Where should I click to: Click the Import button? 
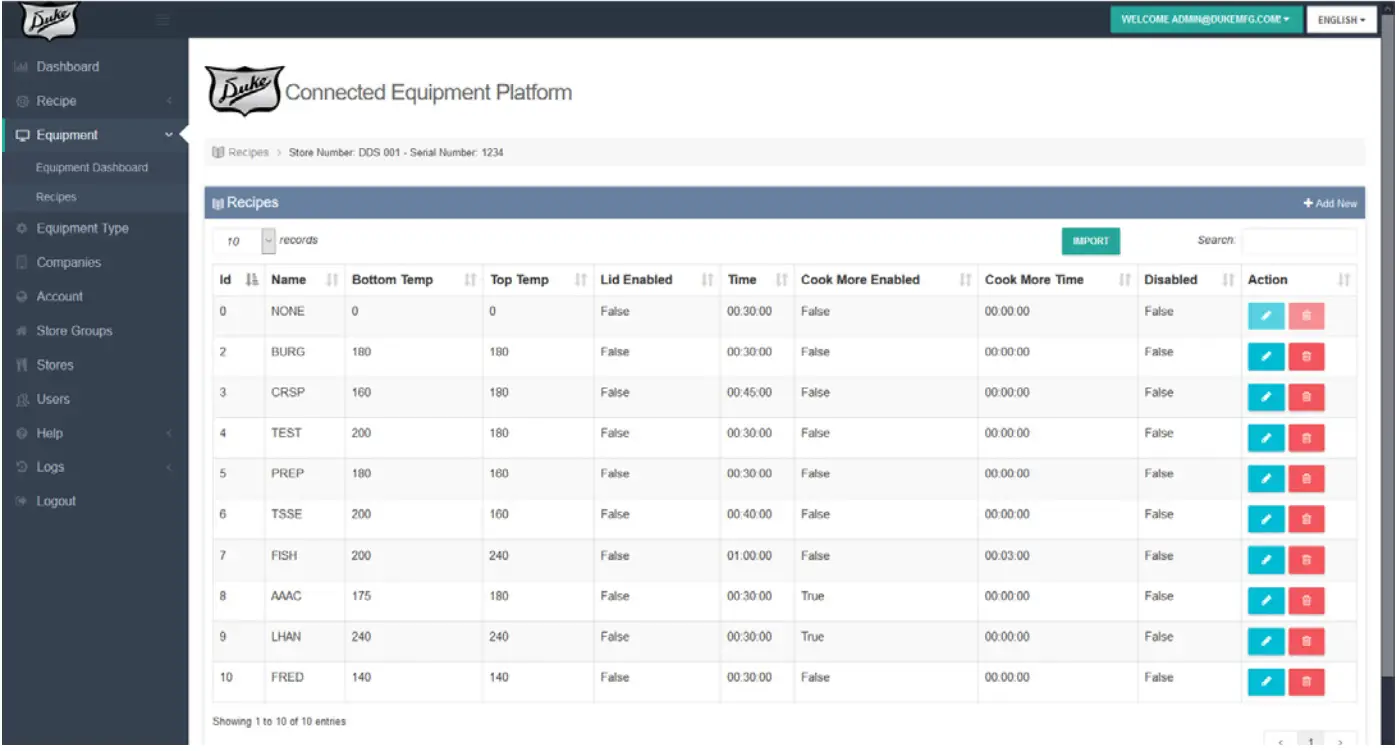point(1090,241)
